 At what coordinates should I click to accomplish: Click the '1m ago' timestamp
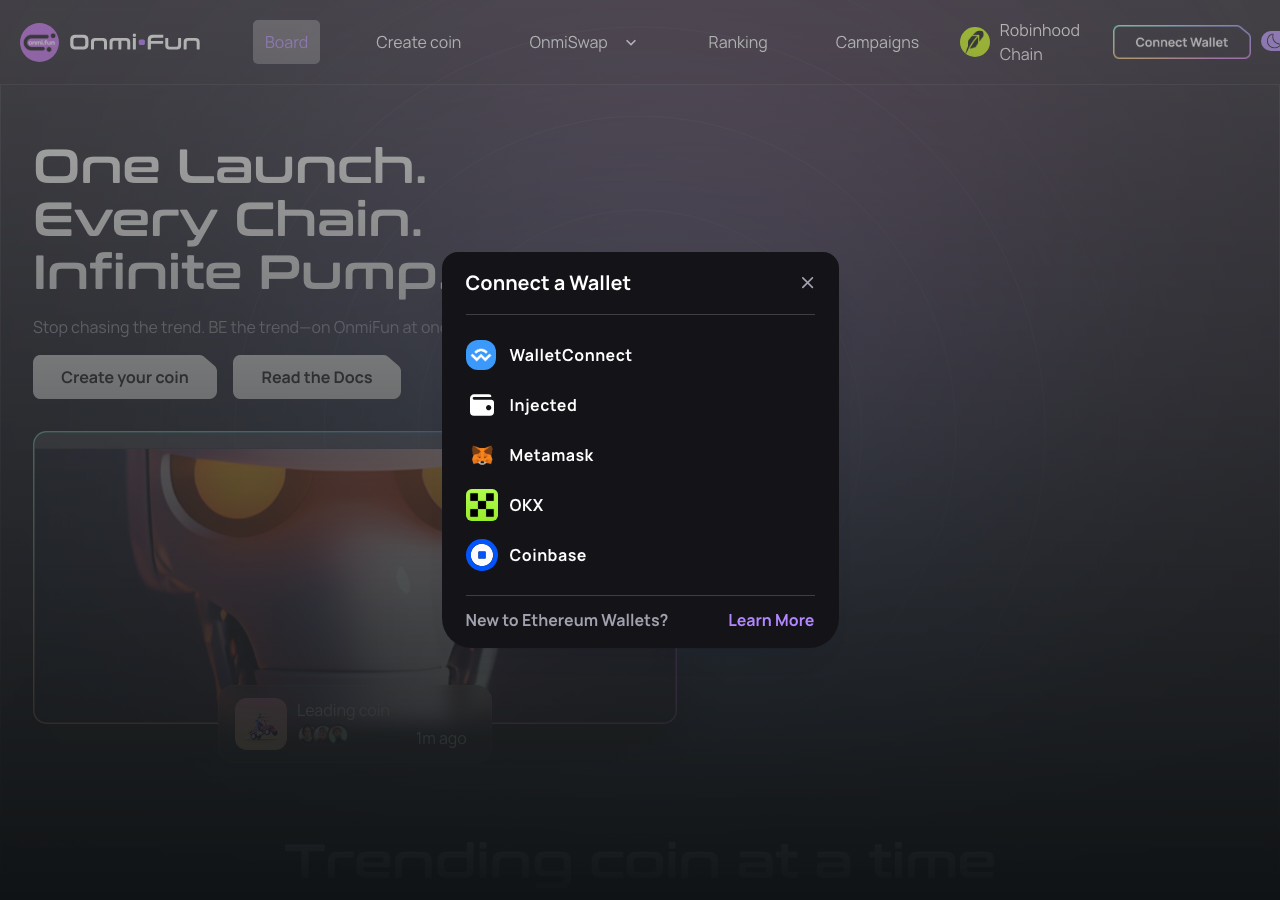pos(441,739)
